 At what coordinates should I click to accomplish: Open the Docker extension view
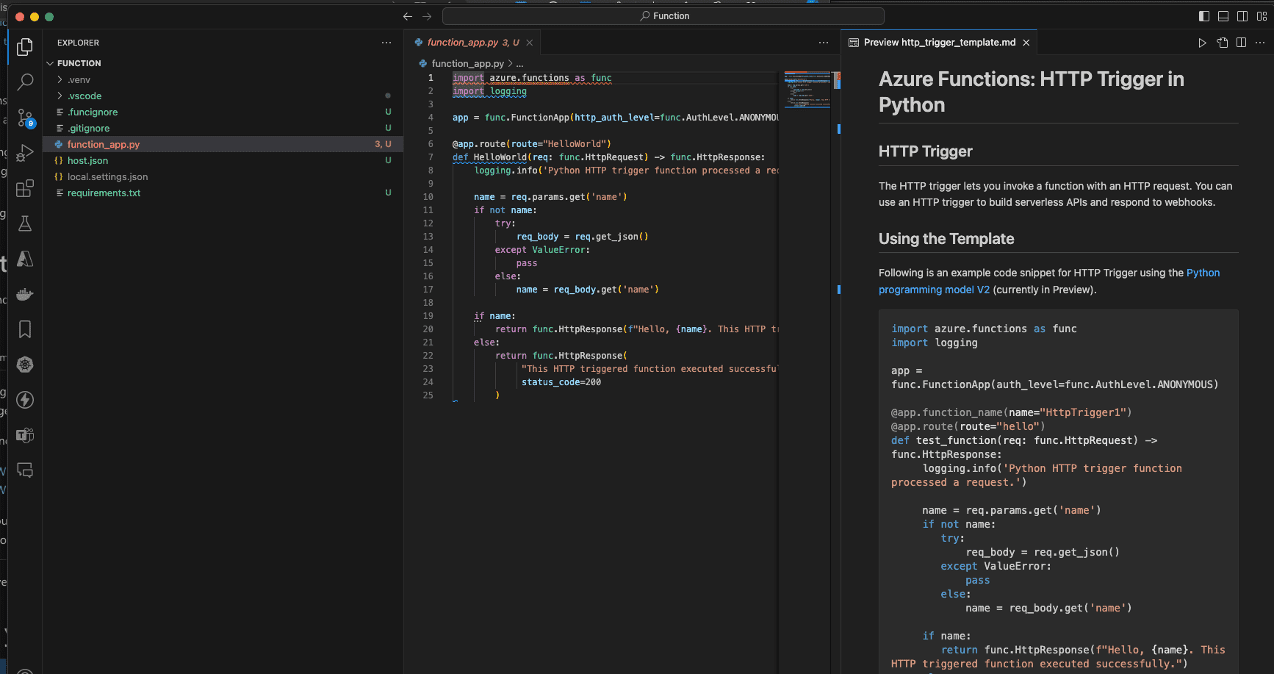pos(24,294)
